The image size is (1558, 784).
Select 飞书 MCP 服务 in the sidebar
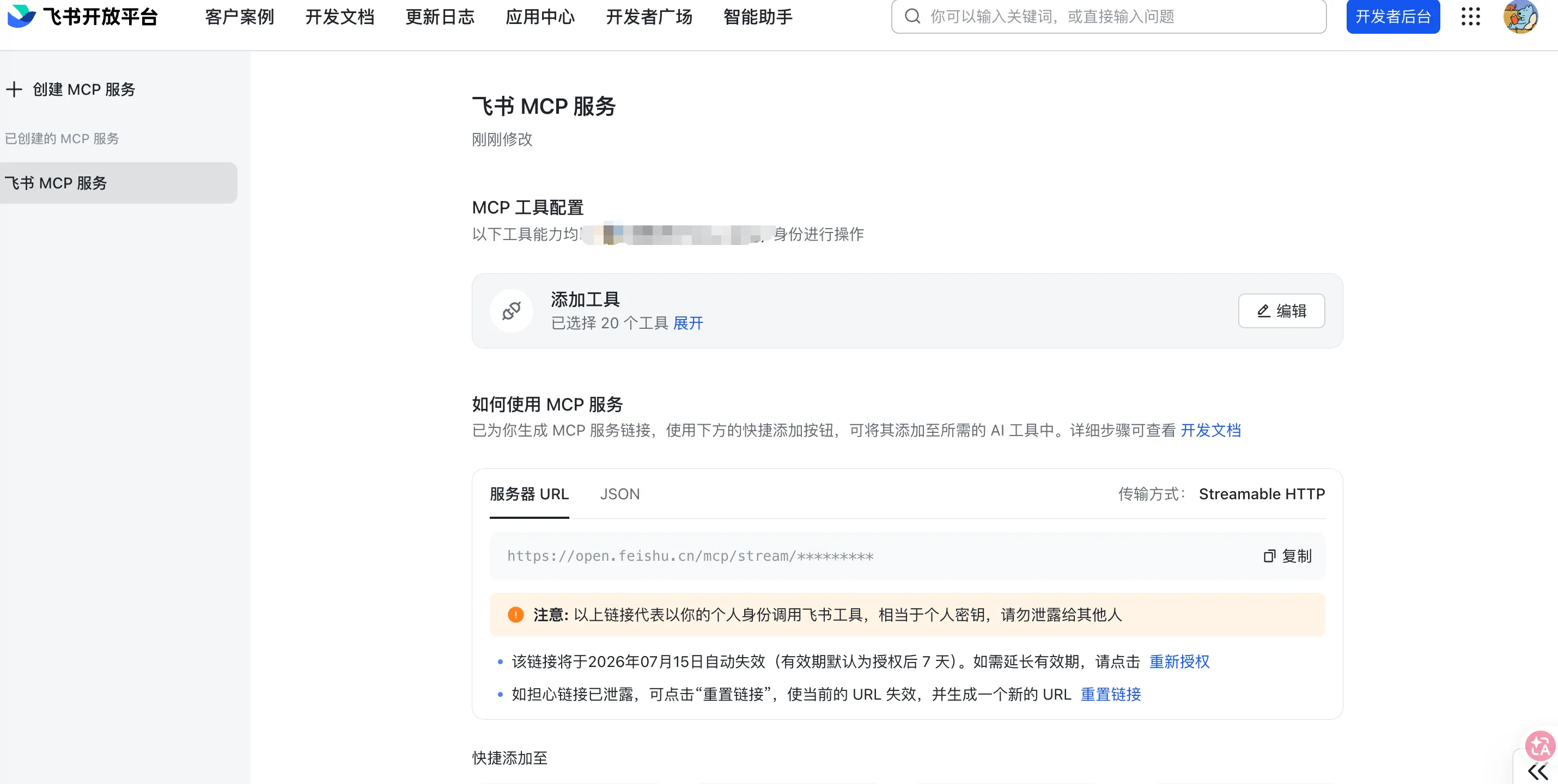[119, 182]
